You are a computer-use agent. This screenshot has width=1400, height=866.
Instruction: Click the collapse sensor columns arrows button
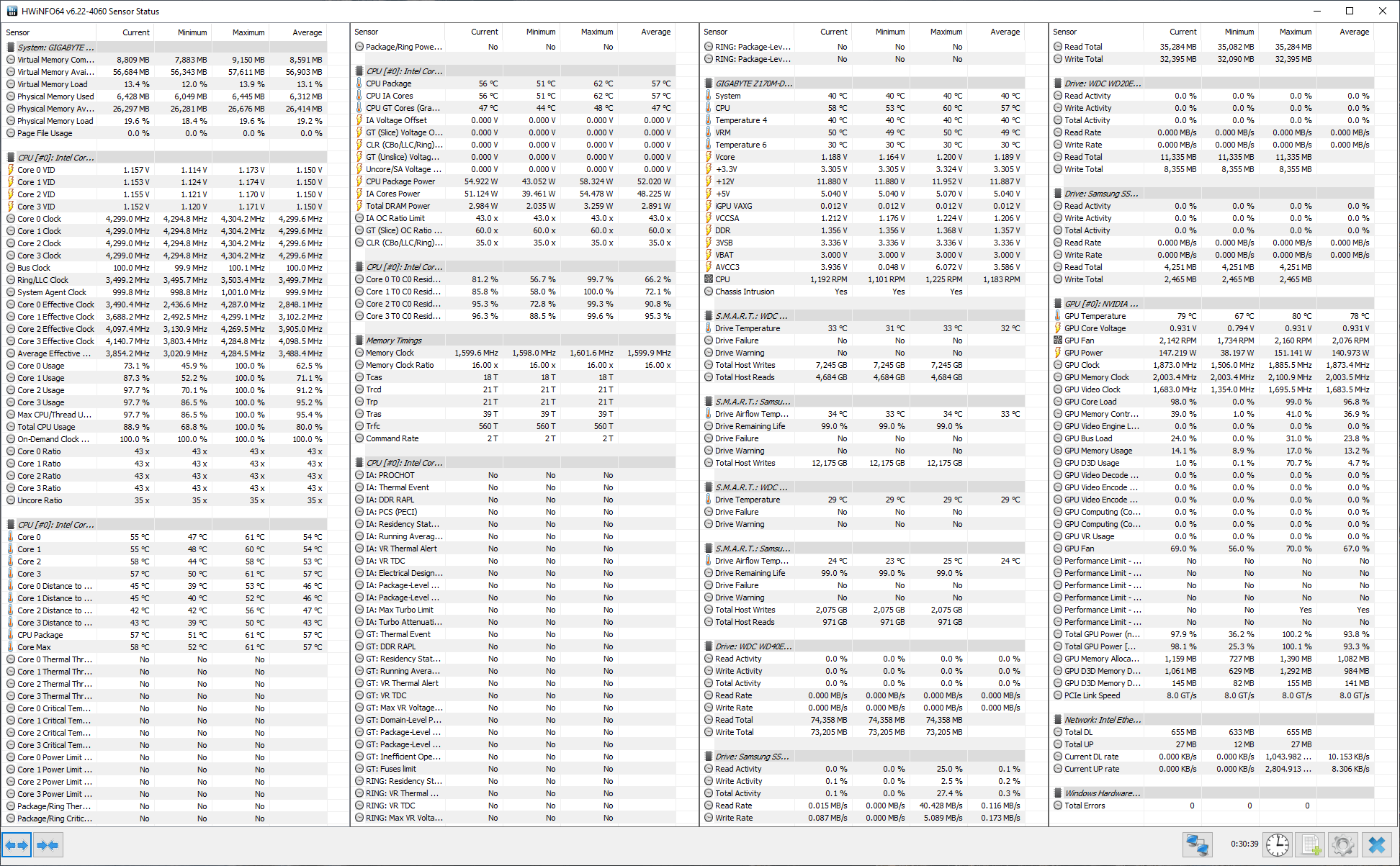coord(48,844)
